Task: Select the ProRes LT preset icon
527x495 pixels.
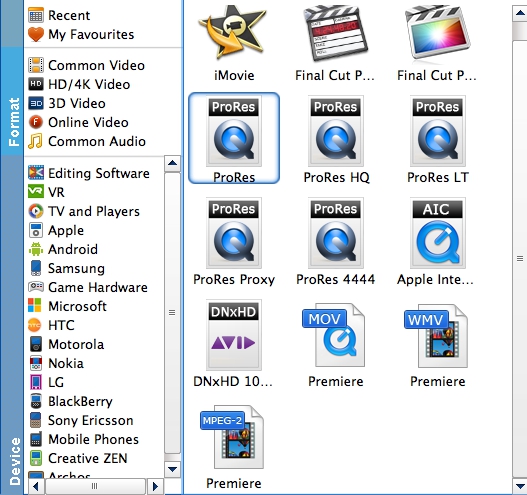Action: 438,131
